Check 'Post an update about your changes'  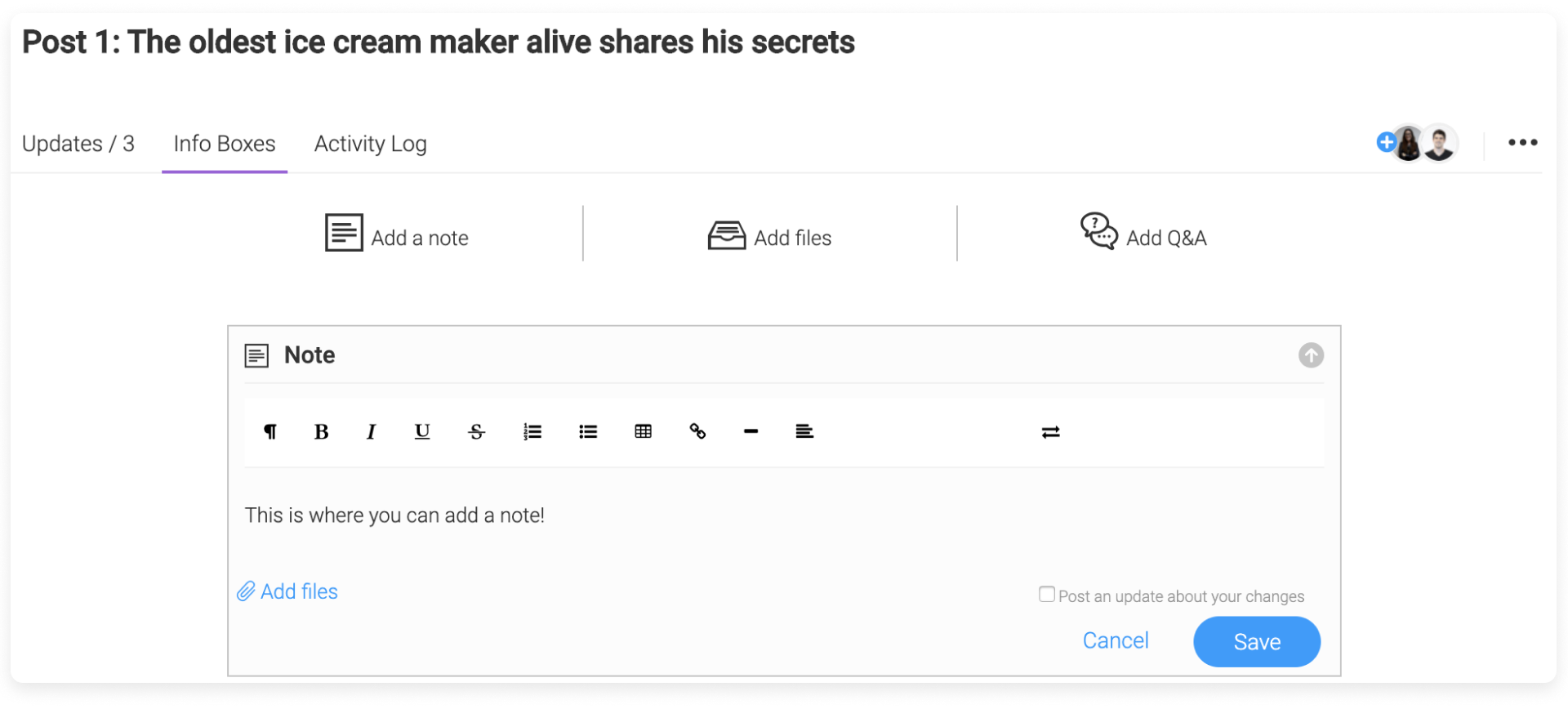click(1047, 595)
